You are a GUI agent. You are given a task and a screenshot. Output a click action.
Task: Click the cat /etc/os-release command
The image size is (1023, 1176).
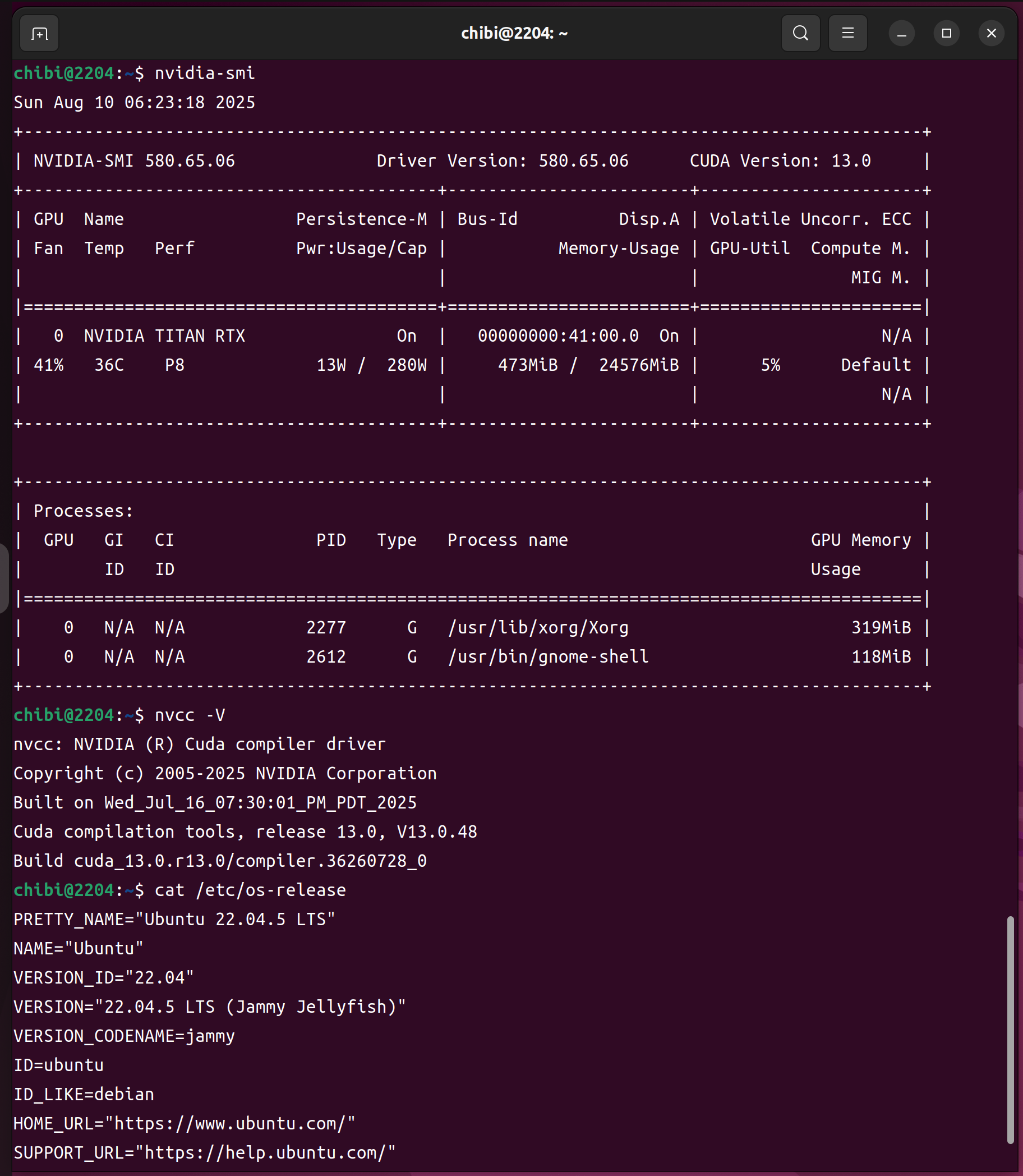click(250, 890)
